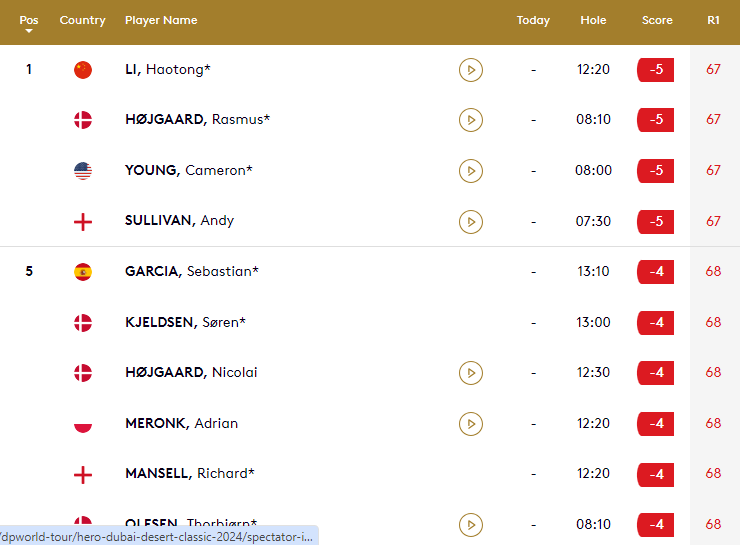Sort by R1 column header
This screenshot has height=545, width=740.
[x=713, y=20]
